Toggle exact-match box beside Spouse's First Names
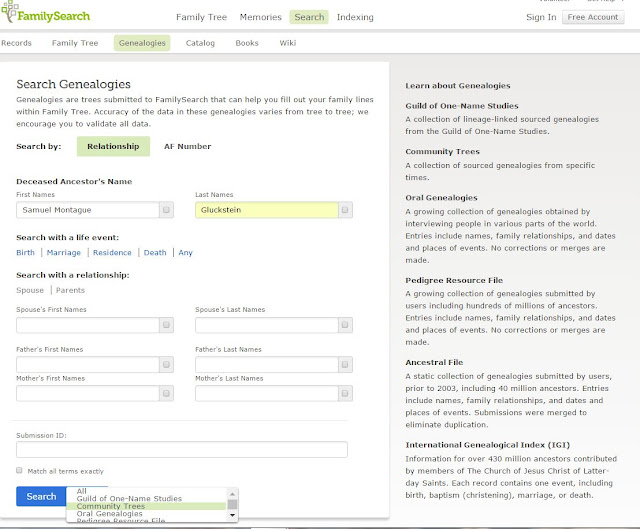 (x=166, y=325)
